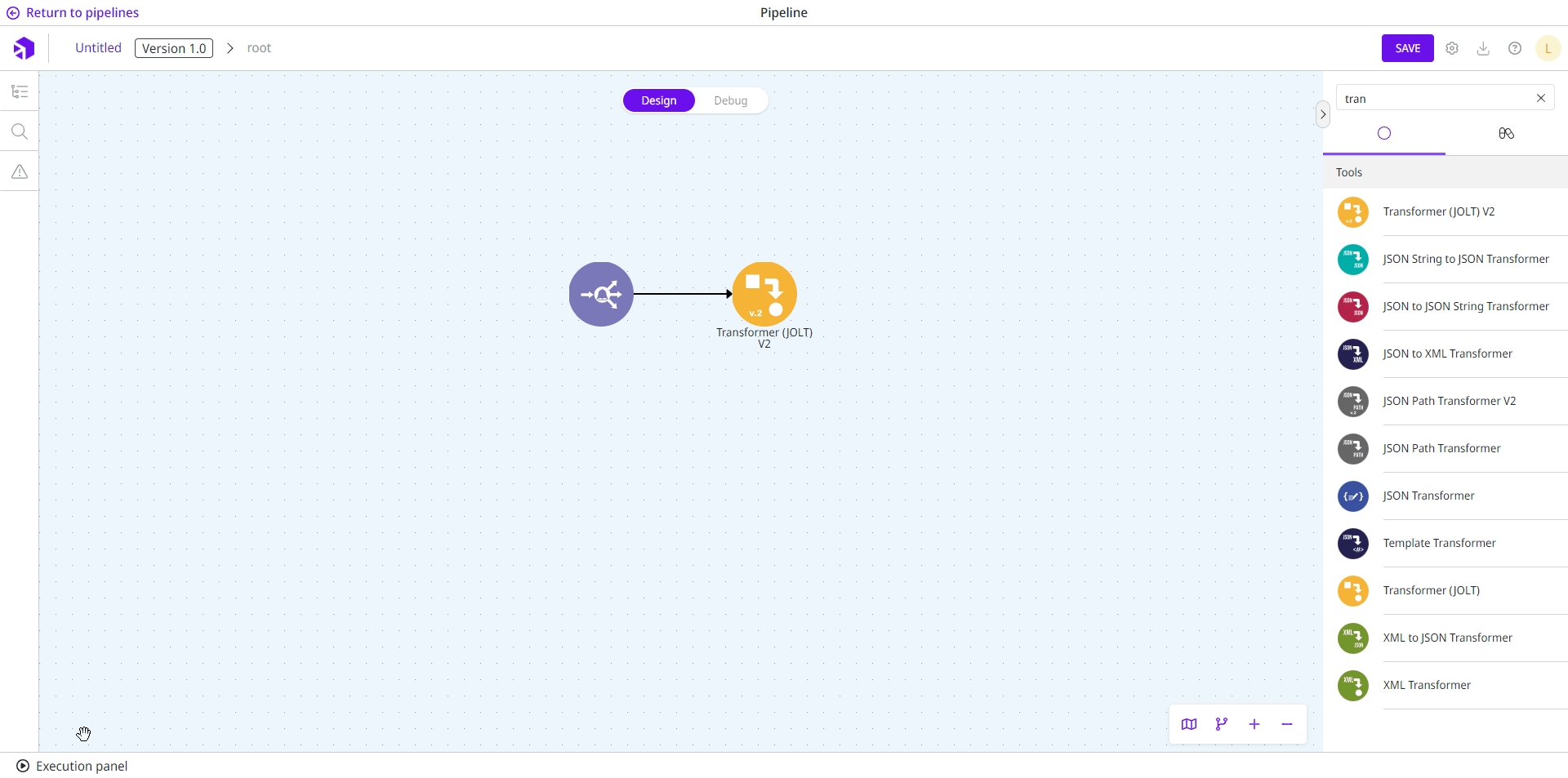Viewport: 1568px width, 778px height.
Task: Open the help question mark icon
Action: 1515,48
